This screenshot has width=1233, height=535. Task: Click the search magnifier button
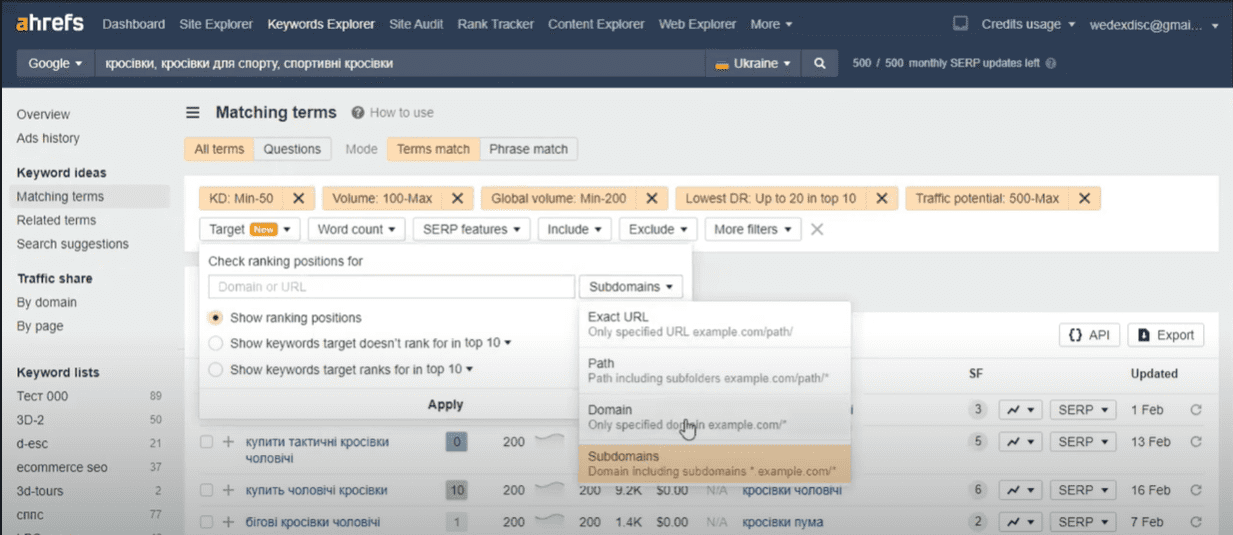tap(819, 63)
